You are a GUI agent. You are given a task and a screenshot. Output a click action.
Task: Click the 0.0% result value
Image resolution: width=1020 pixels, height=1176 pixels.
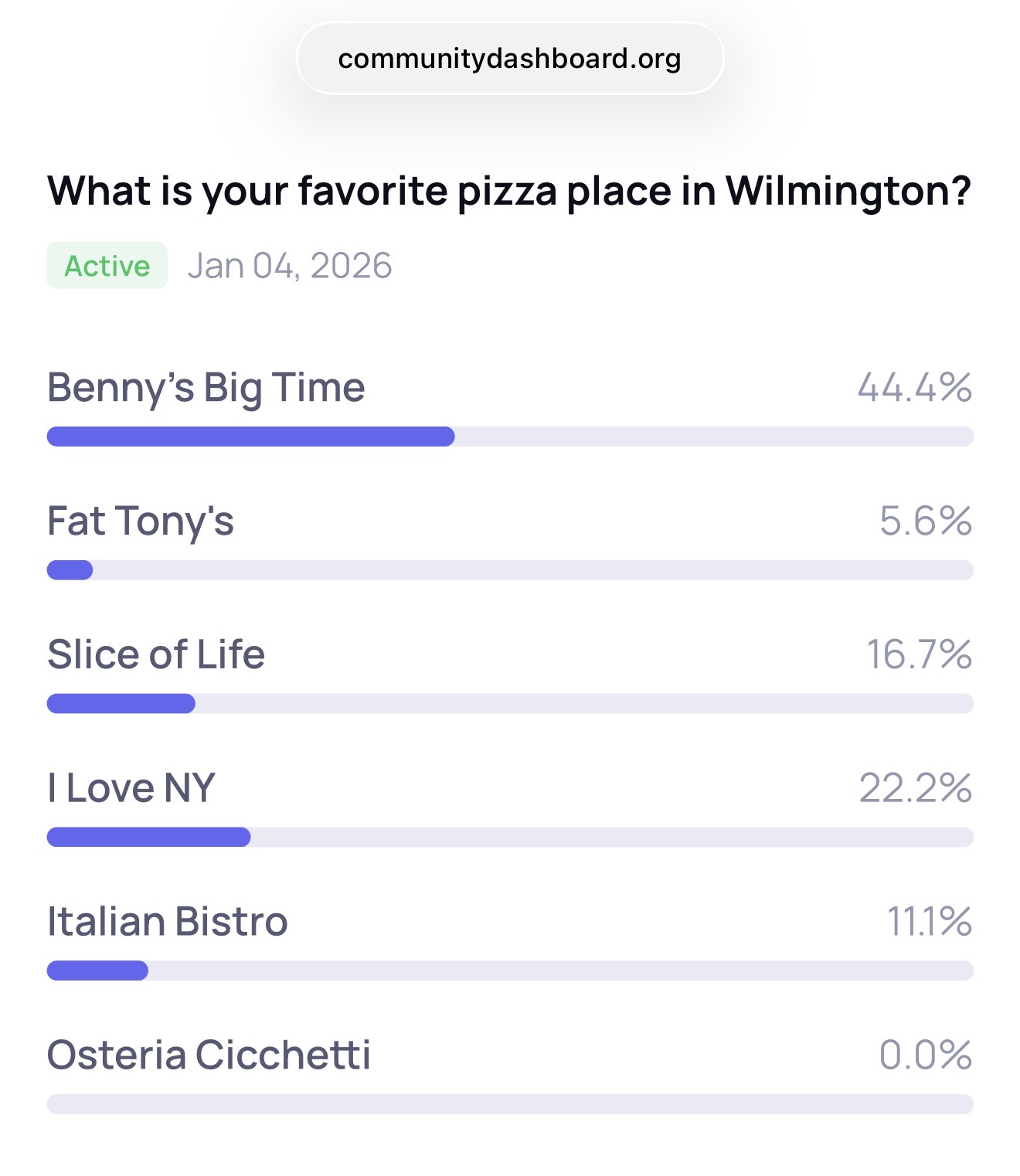[926, 1055]
